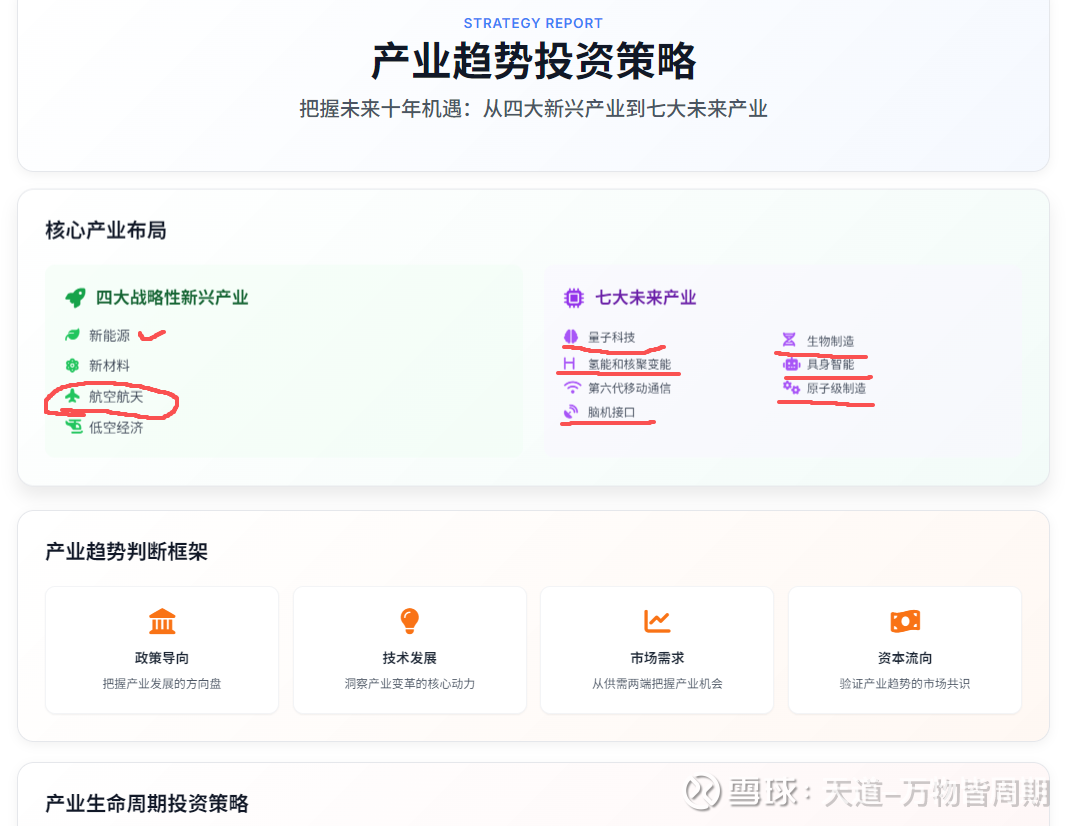Click the atom icon next to 新材料
The height and width of the screenshot is (826, 1082).
pos(72,366)
